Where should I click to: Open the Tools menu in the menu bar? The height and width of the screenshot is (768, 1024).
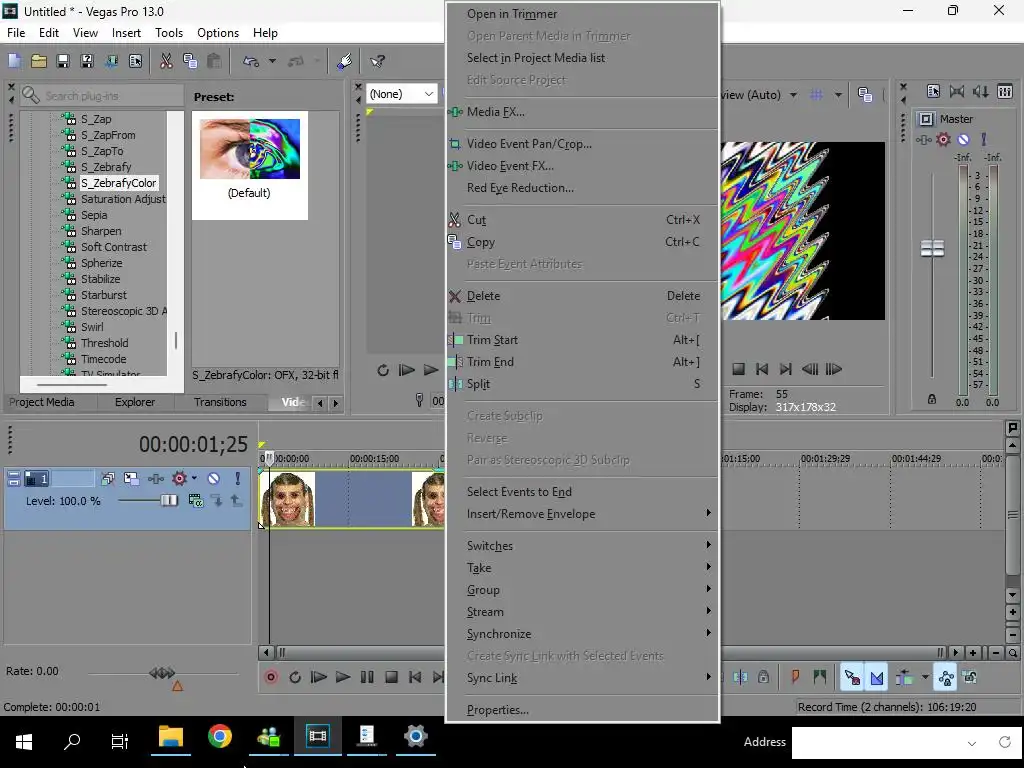point(168,33)
